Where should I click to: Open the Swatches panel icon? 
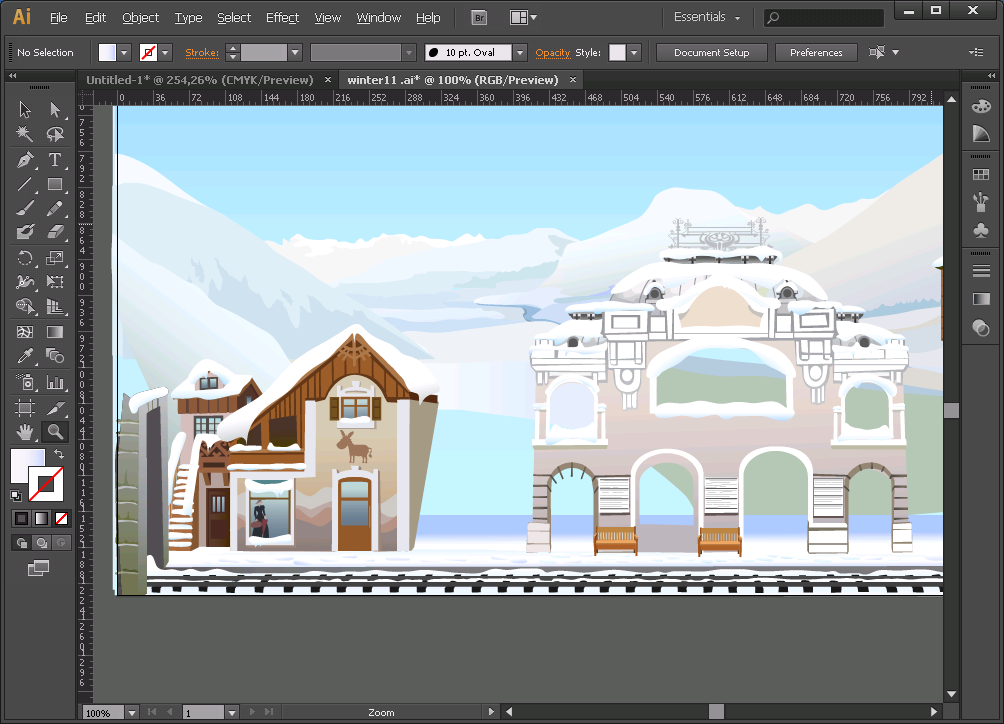(981, 174)
